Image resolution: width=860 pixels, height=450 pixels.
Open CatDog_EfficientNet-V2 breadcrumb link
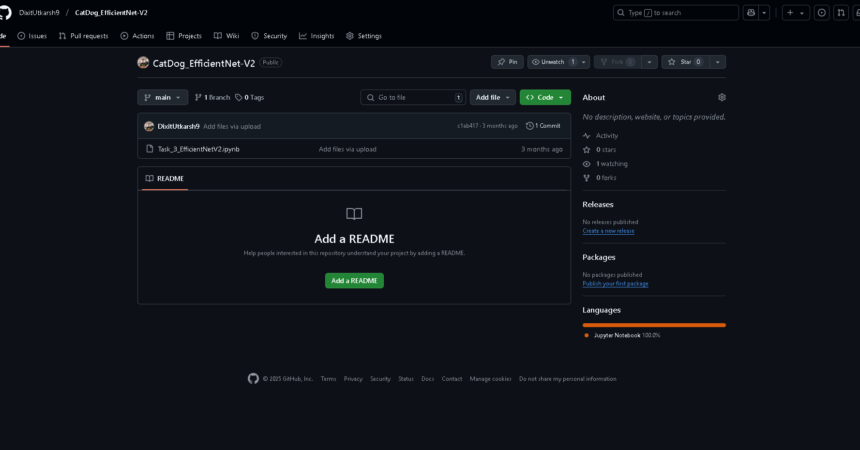(111, 13)
